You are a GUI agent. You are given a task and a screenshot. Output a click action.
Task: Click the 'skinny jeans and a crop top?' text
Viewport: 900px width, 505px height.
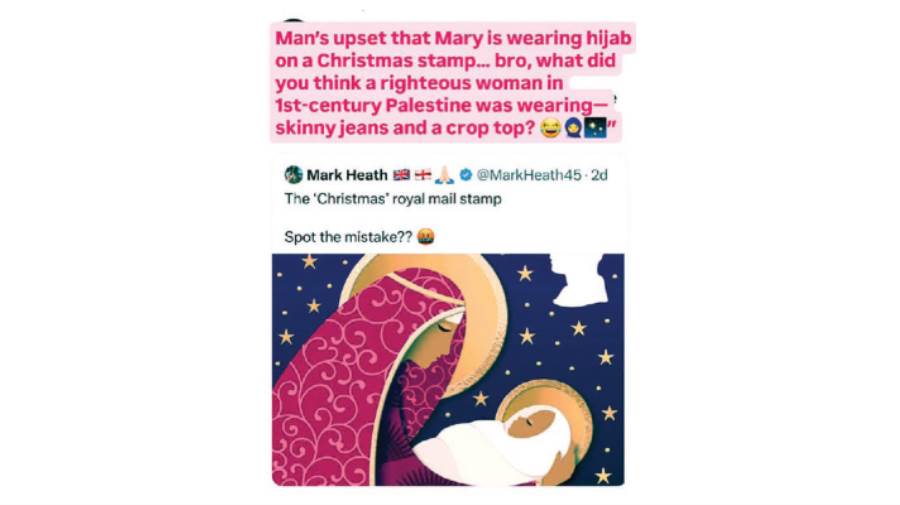pyautogui.click(x=405, y=127)
